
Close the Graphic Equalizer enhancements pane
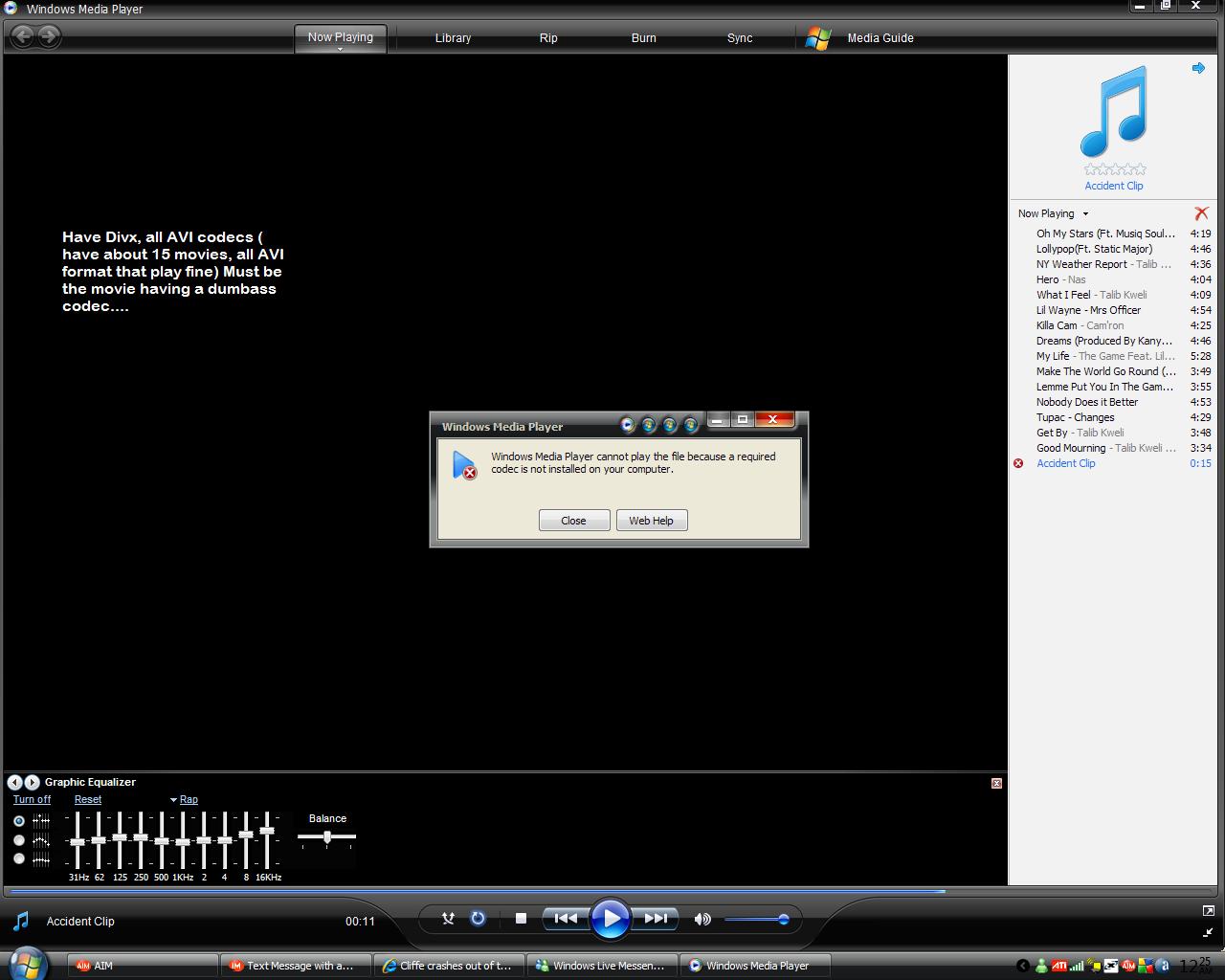996,783
